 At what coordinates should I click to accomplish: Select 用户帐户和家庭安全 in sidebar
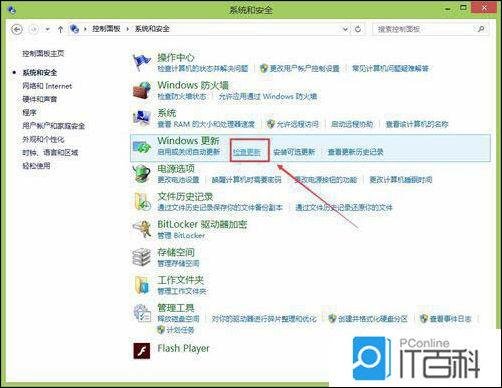point(54,126)
